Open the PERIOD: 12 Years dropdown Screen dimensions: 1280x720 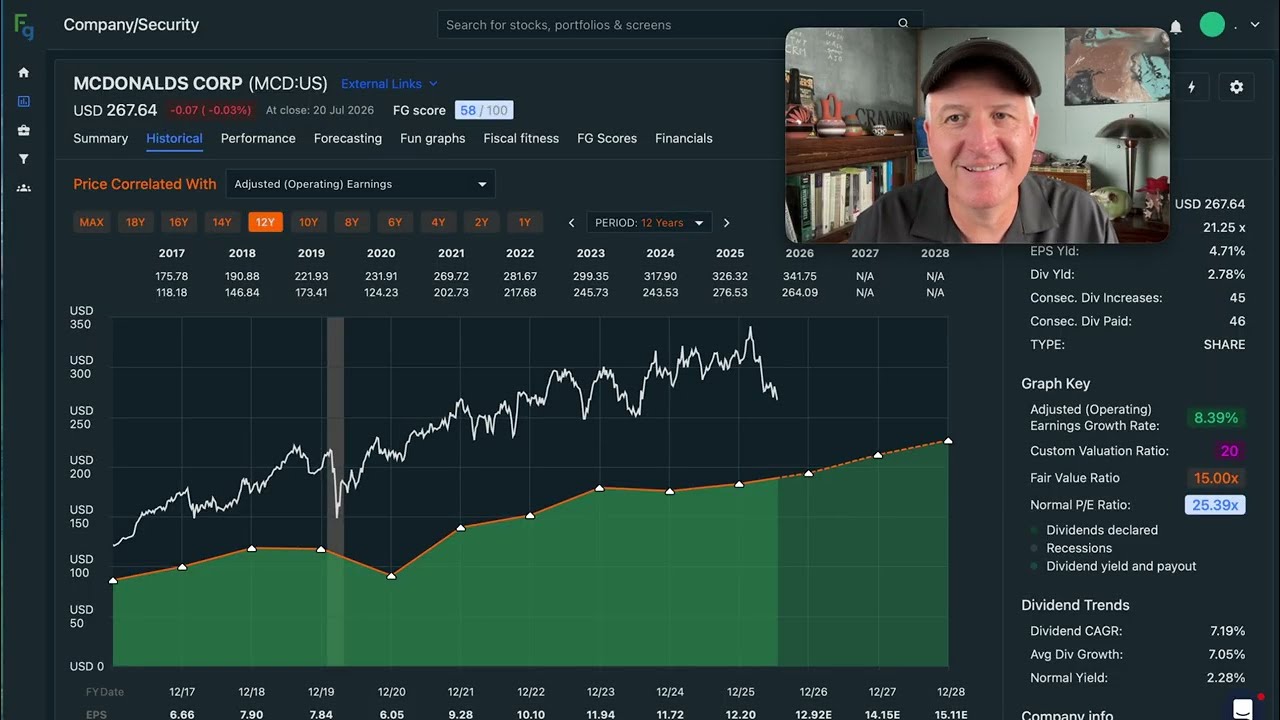(x=648, y=223)
